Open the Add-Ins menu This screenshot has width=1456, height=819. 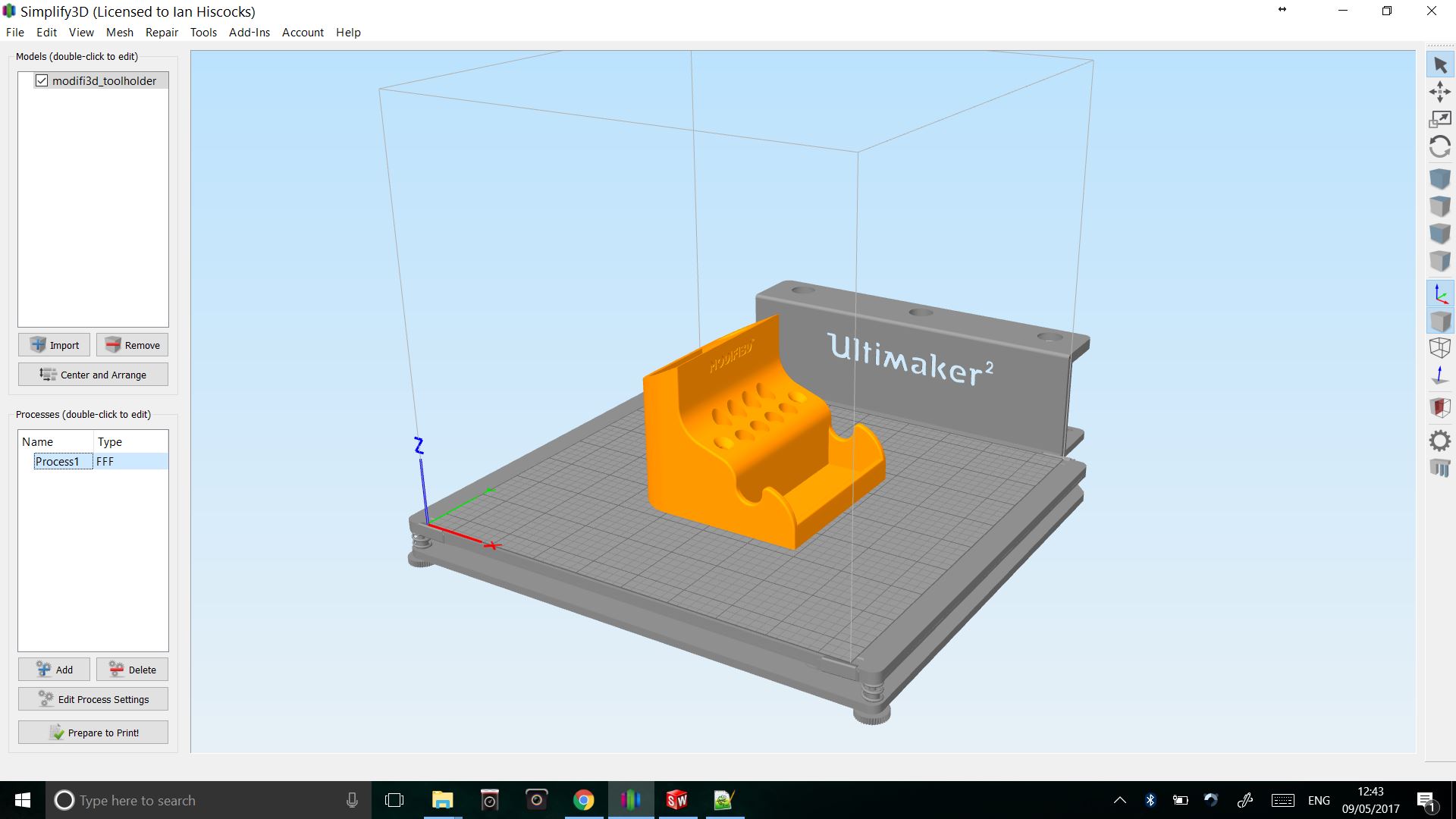tap(249, 33)
